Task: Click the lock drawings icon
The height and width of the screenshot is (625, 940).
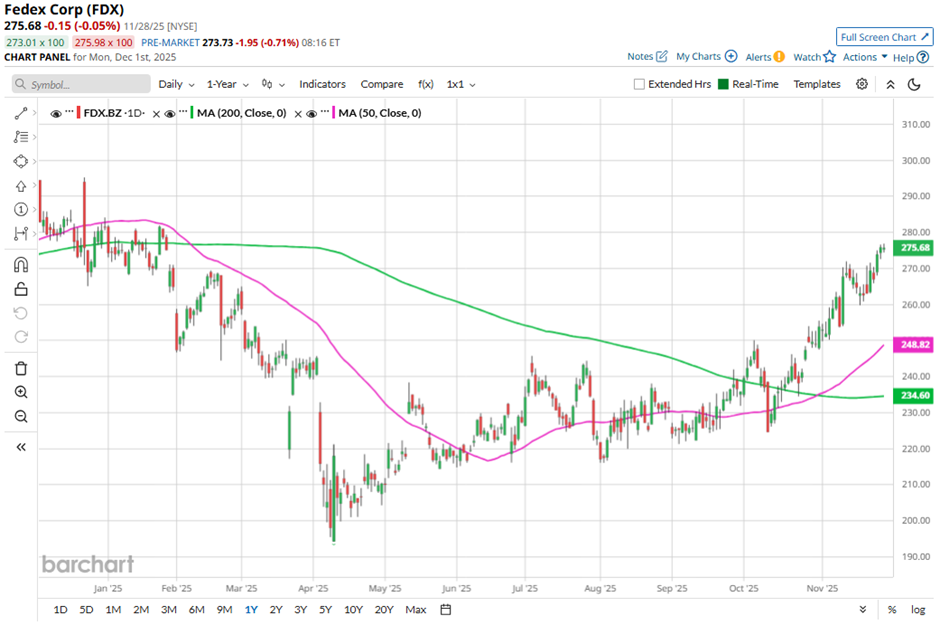Action: point(21,290)
